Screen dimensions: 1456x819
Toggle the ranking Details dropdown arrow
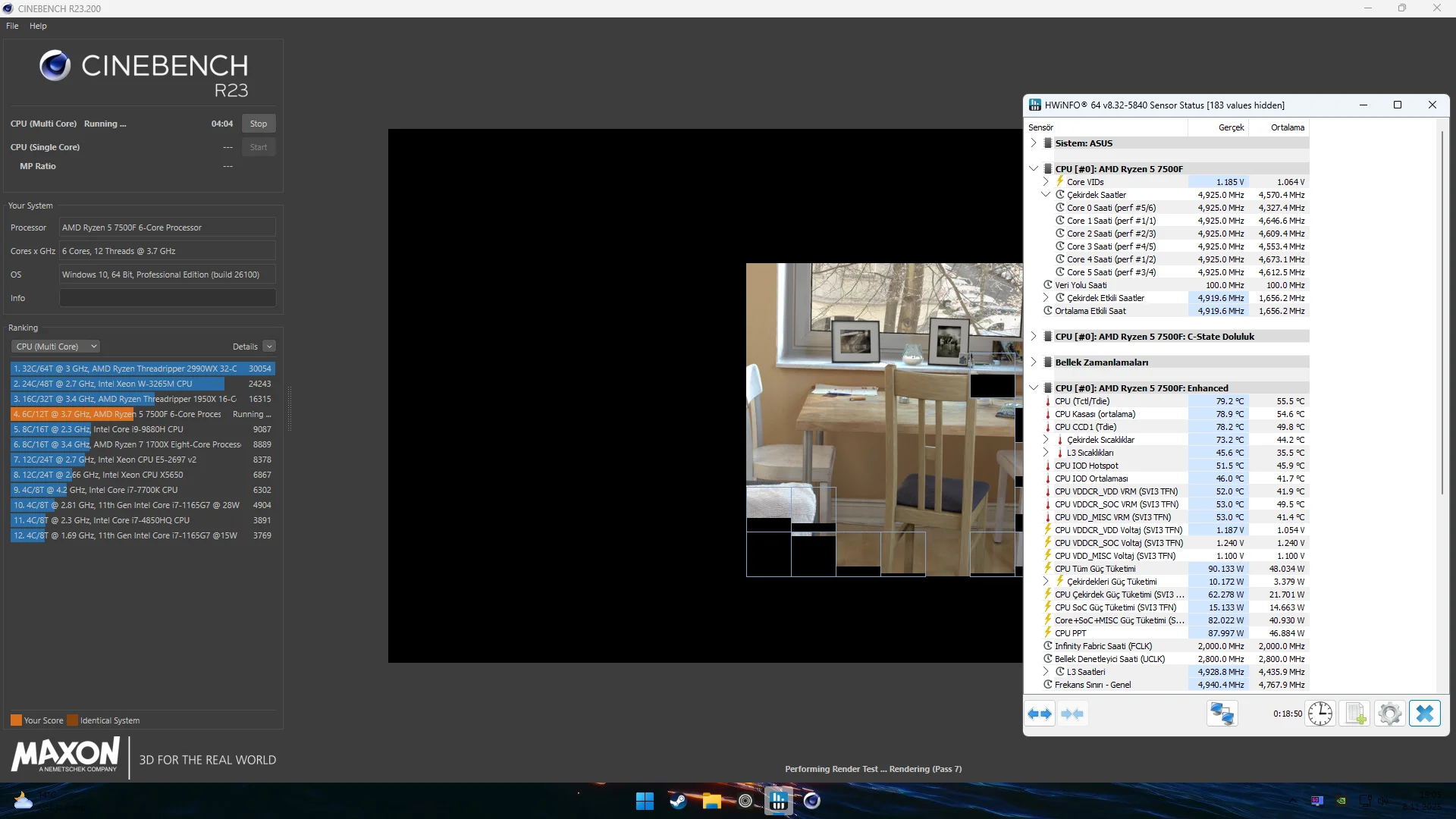coord(269,347)
